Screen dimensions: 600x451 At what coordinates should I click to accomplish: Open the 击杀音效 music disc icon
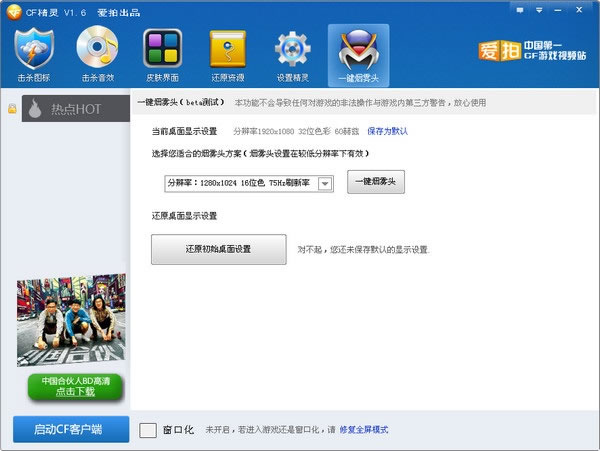[97, 47]
